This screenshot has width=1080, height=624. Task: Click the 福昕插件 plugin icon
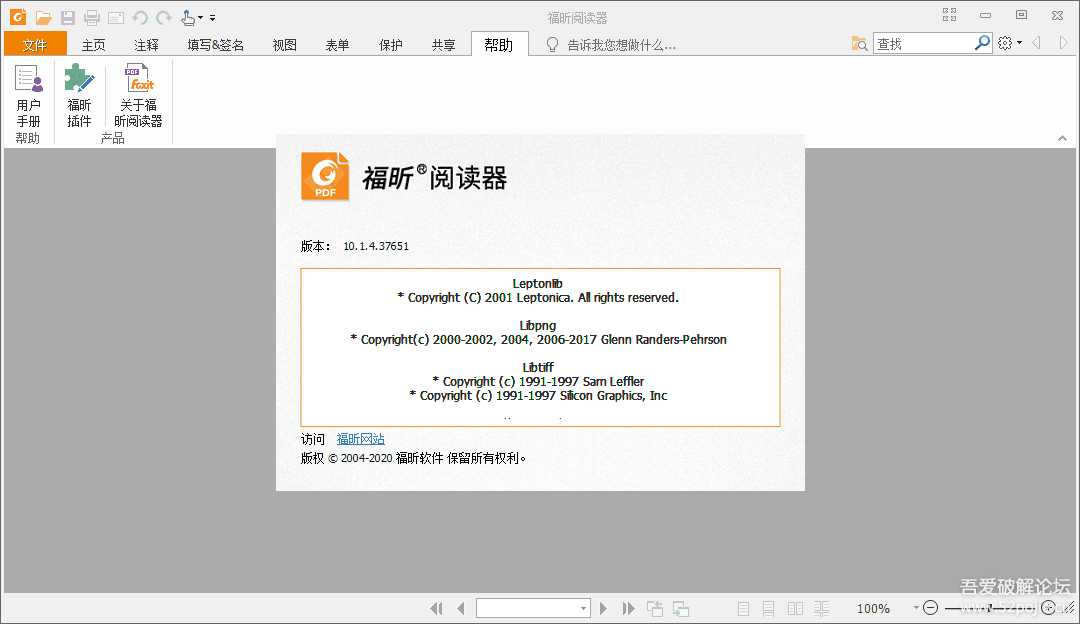click(79, 97)
